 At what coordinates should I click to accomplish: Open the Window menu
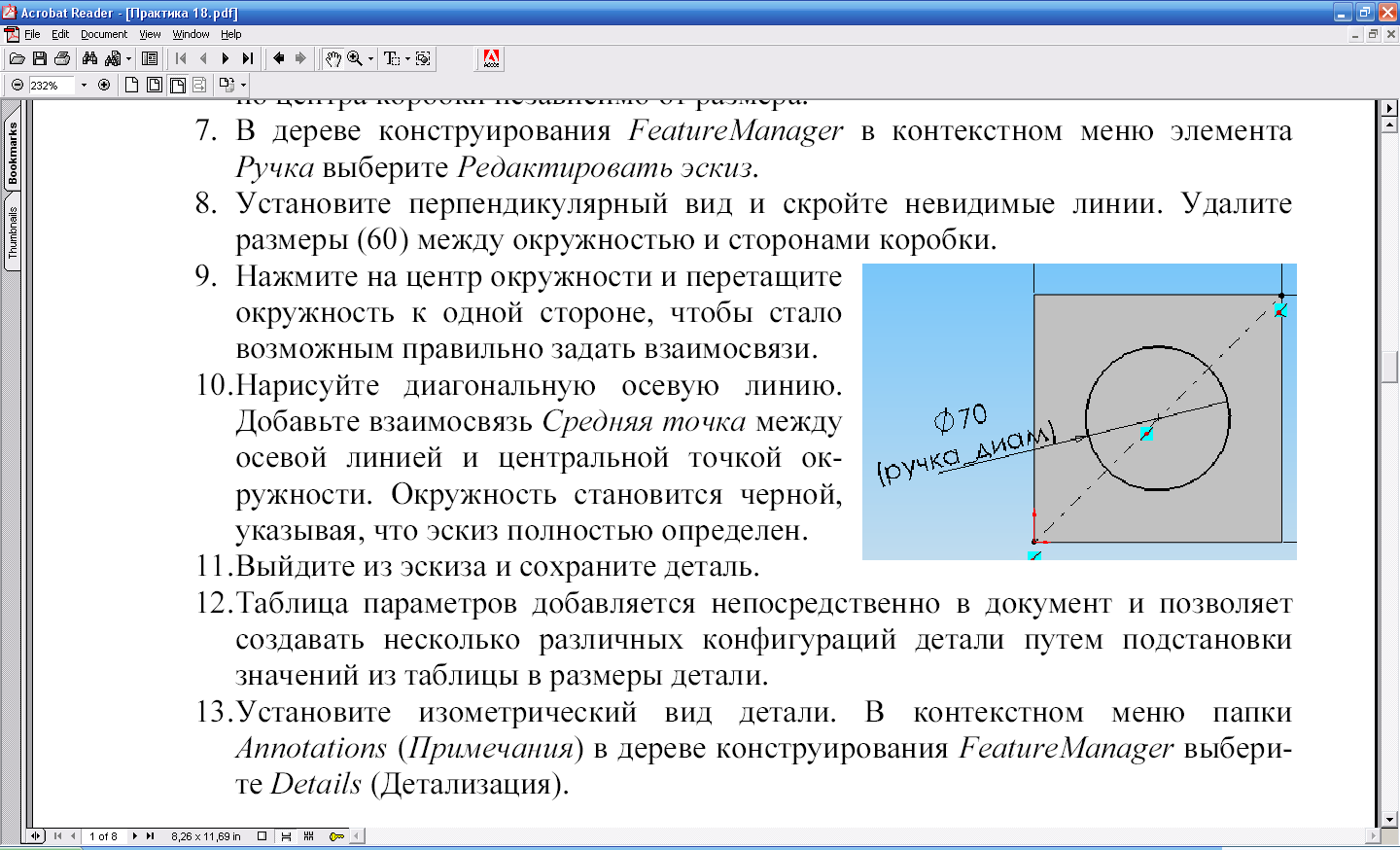[x=191, y=34]
